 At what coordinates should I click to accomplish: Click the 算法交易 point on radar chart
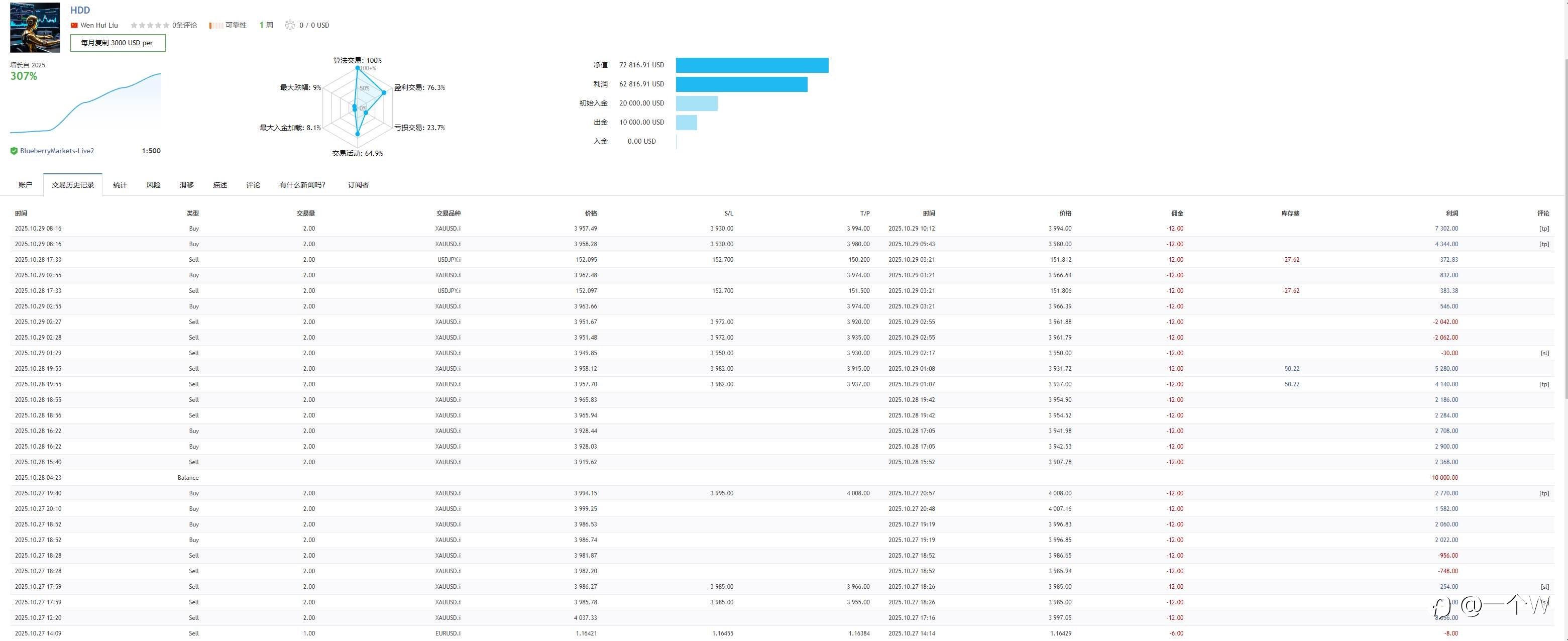(x=357, y=68)
